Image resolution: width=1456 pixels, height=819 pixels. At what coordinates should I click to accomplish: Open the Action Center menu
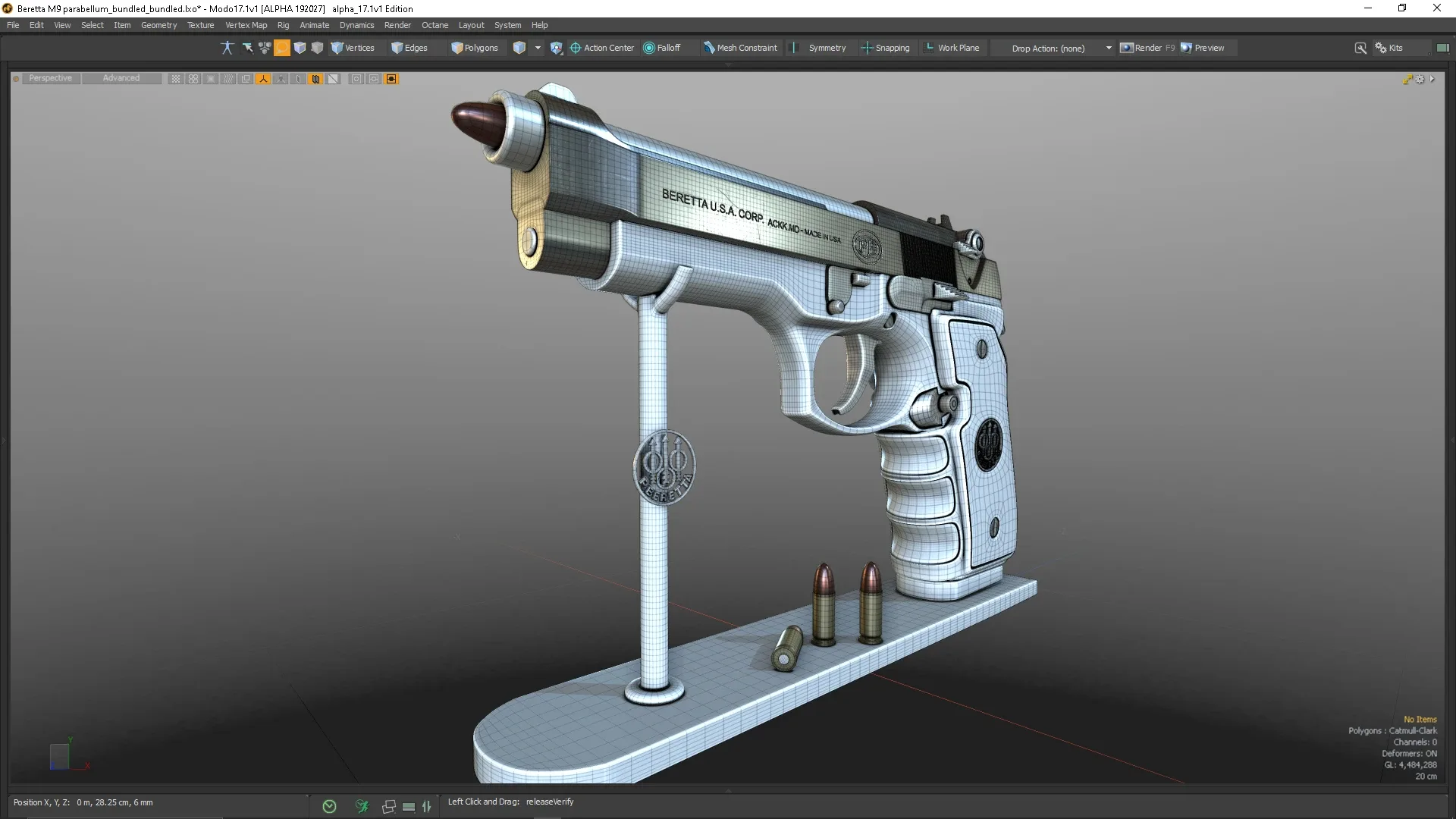(x=602, y=48)
